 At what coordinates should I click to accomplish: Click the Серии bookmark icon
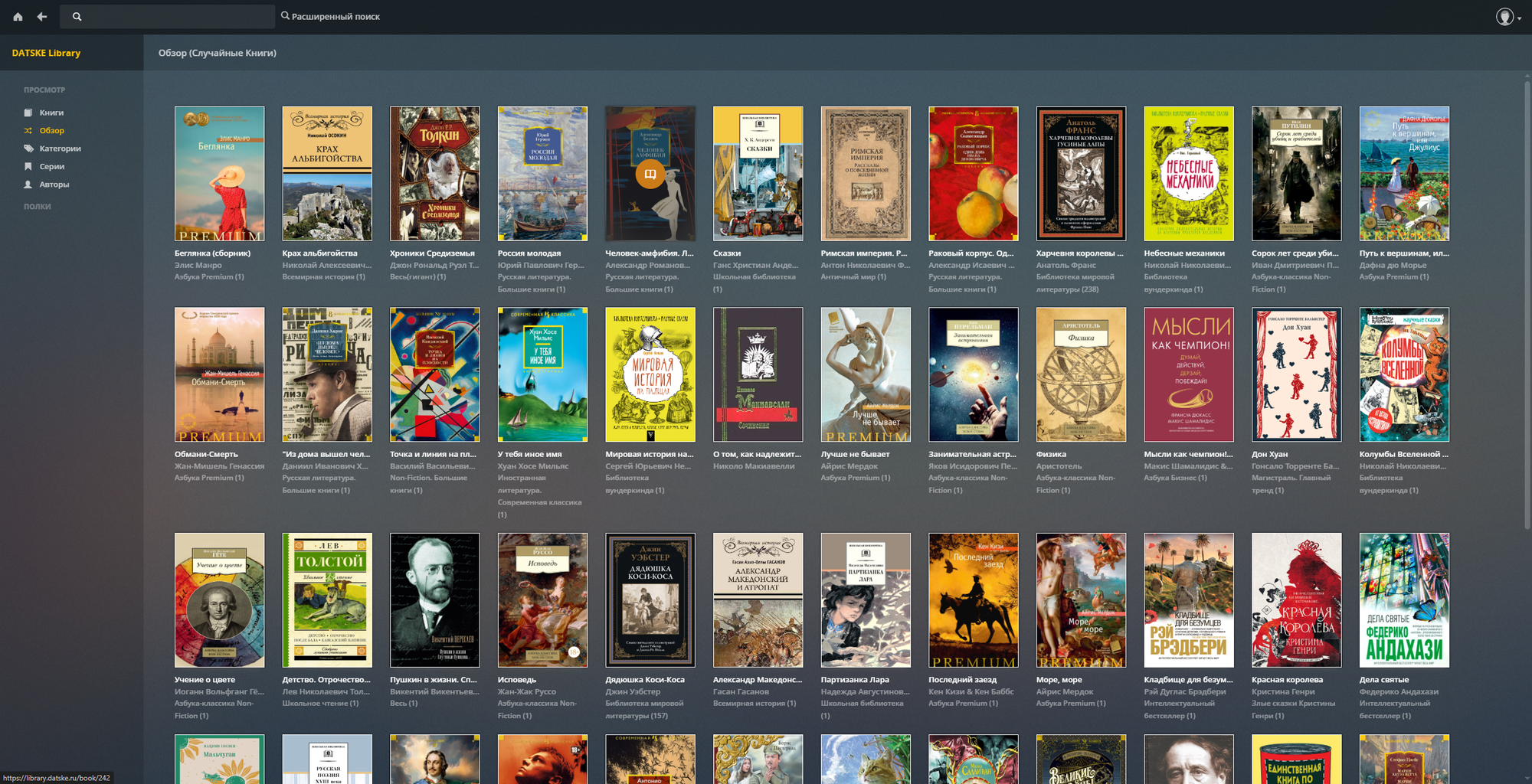coord(28,166)
